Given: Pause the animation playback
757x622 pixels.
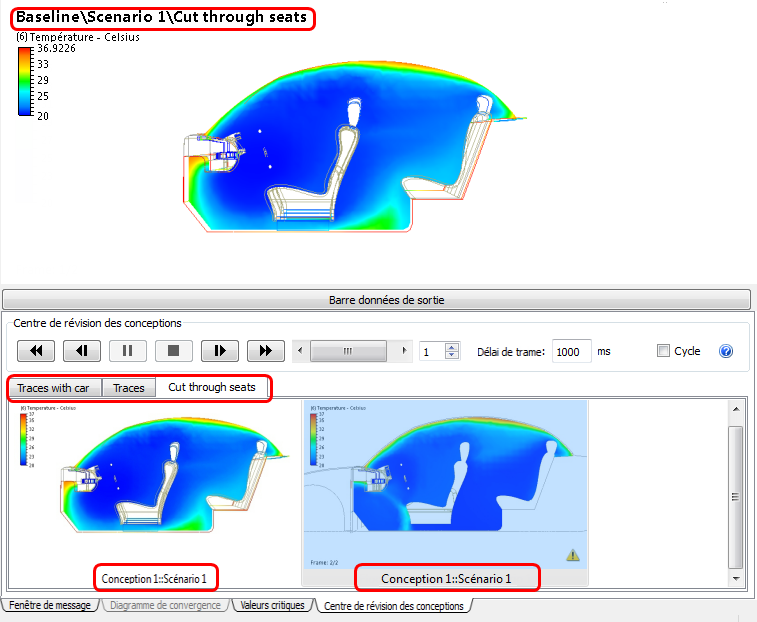Looking at the screenshot, I should [x=127, y=351].
